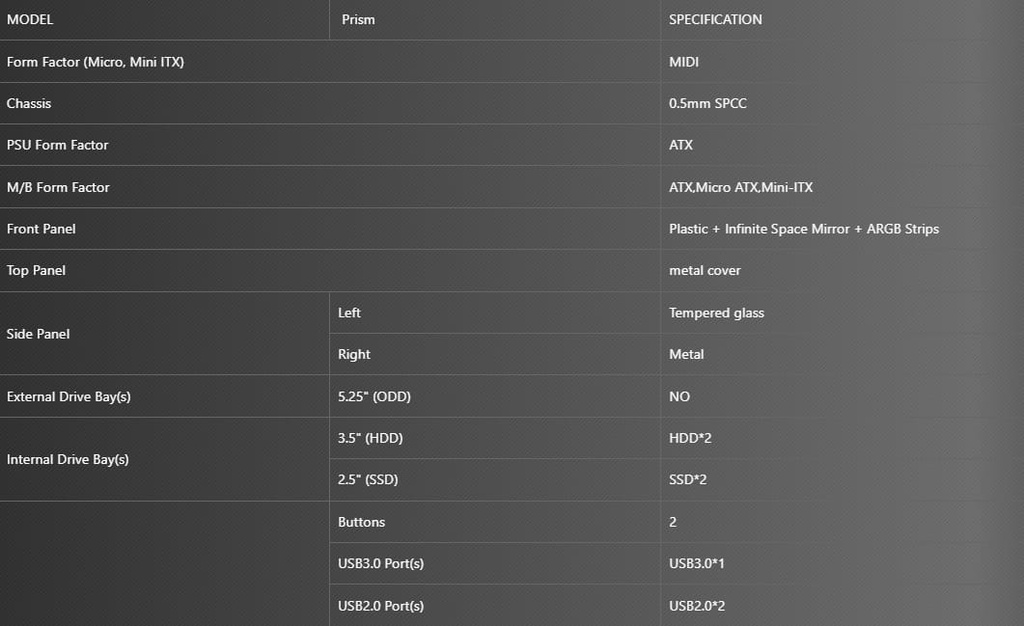The width and height of the screenshot is (1024, 626).
Task: Select the ATX,Micro ATX,Mini-ITX value
Action: click(741, 187)
